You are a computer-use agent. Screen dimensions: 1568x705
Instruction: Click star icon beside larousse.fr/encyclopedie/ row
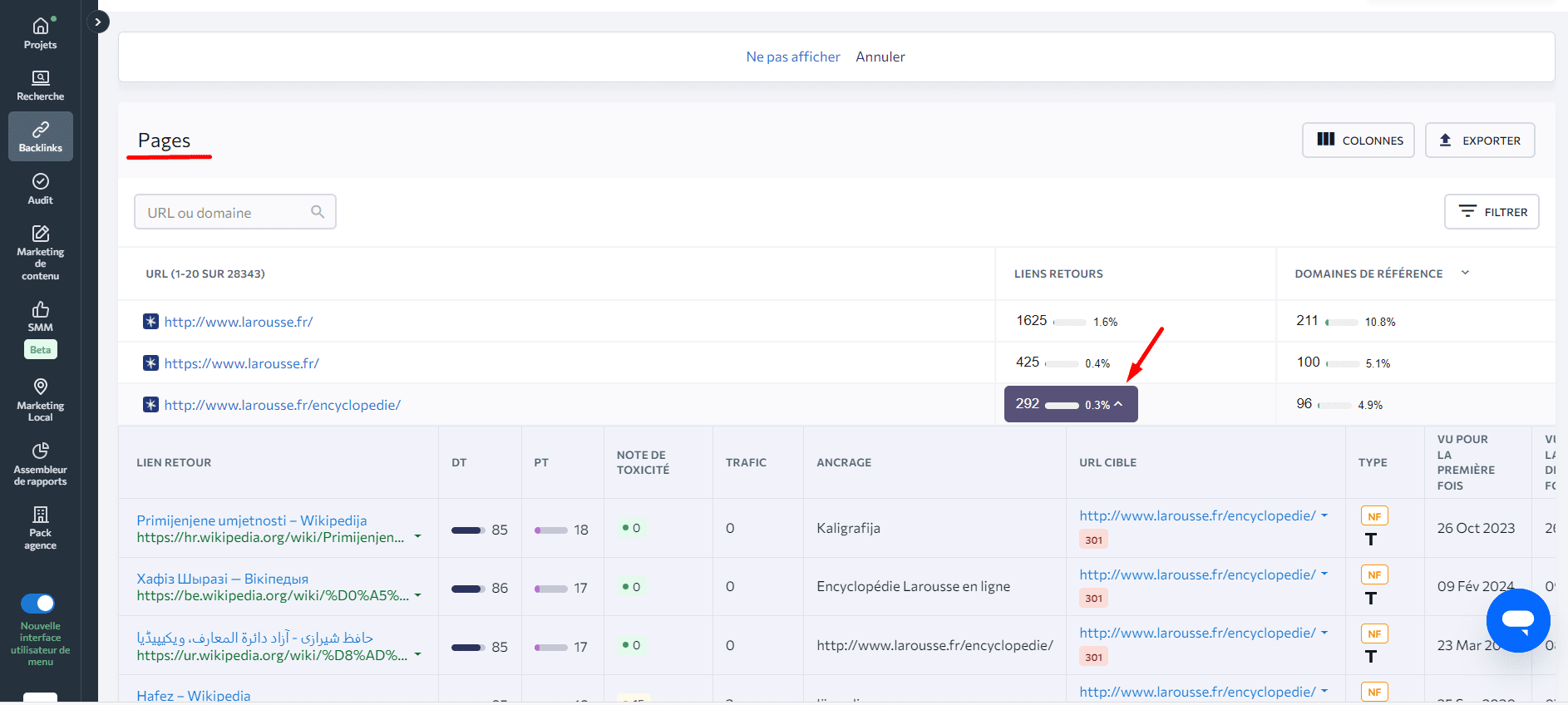[x=150, y=404]
